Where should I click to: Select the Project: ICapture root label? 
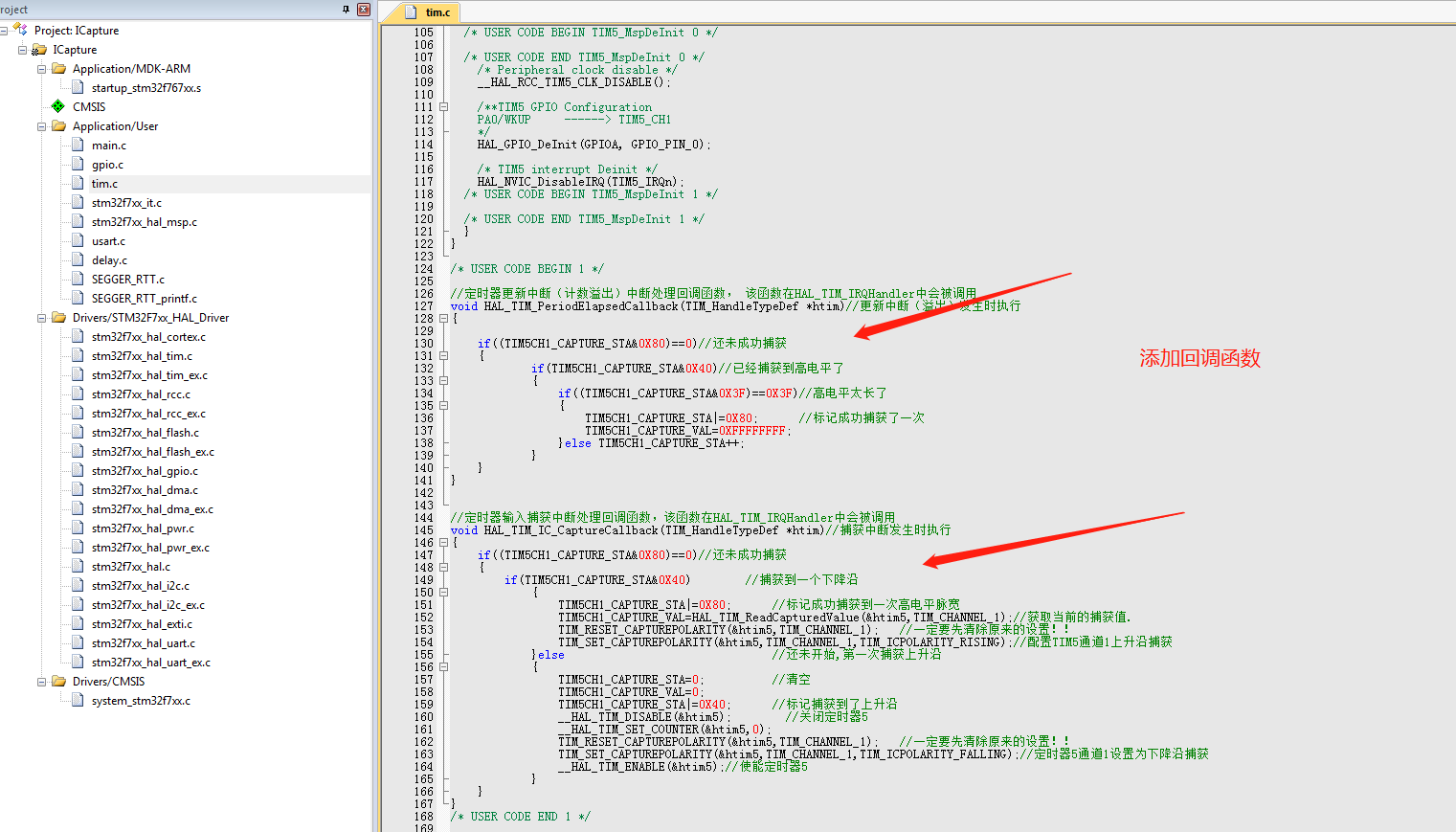[x=77, y=31]
